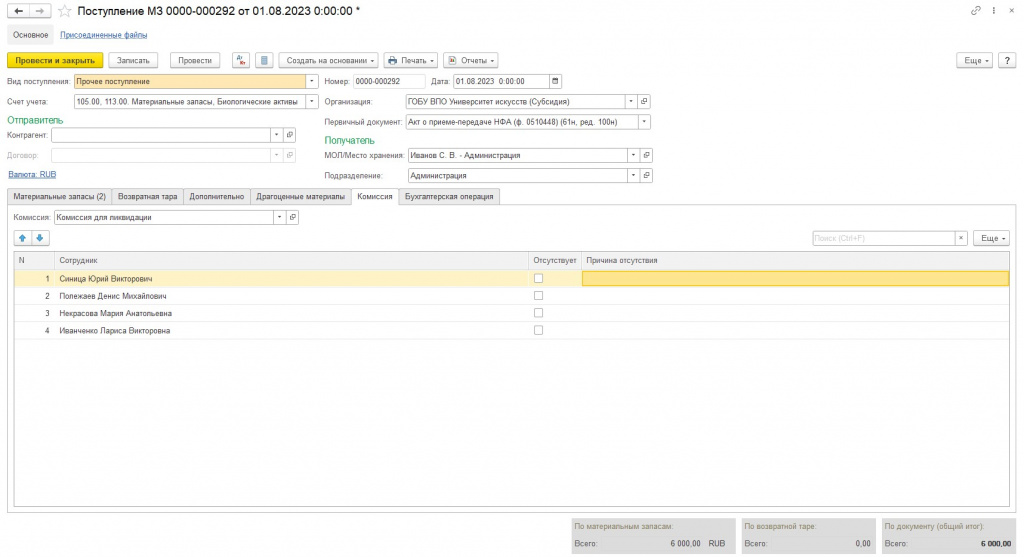Screen dimensions: 1024x557
Task: Move commission member down with blue arrow
Action: (x=40, y=238)
